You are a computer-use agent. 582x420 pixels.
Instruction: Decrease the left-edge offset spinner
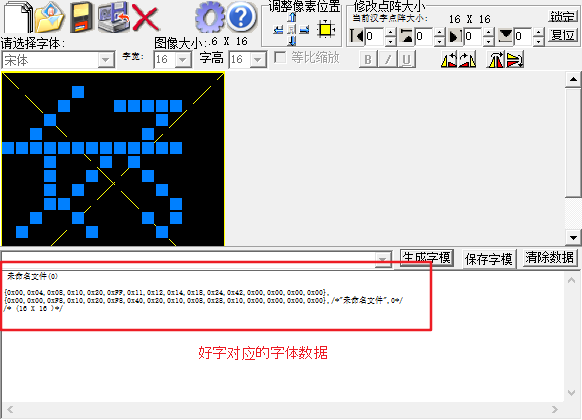tap(390, 41)
